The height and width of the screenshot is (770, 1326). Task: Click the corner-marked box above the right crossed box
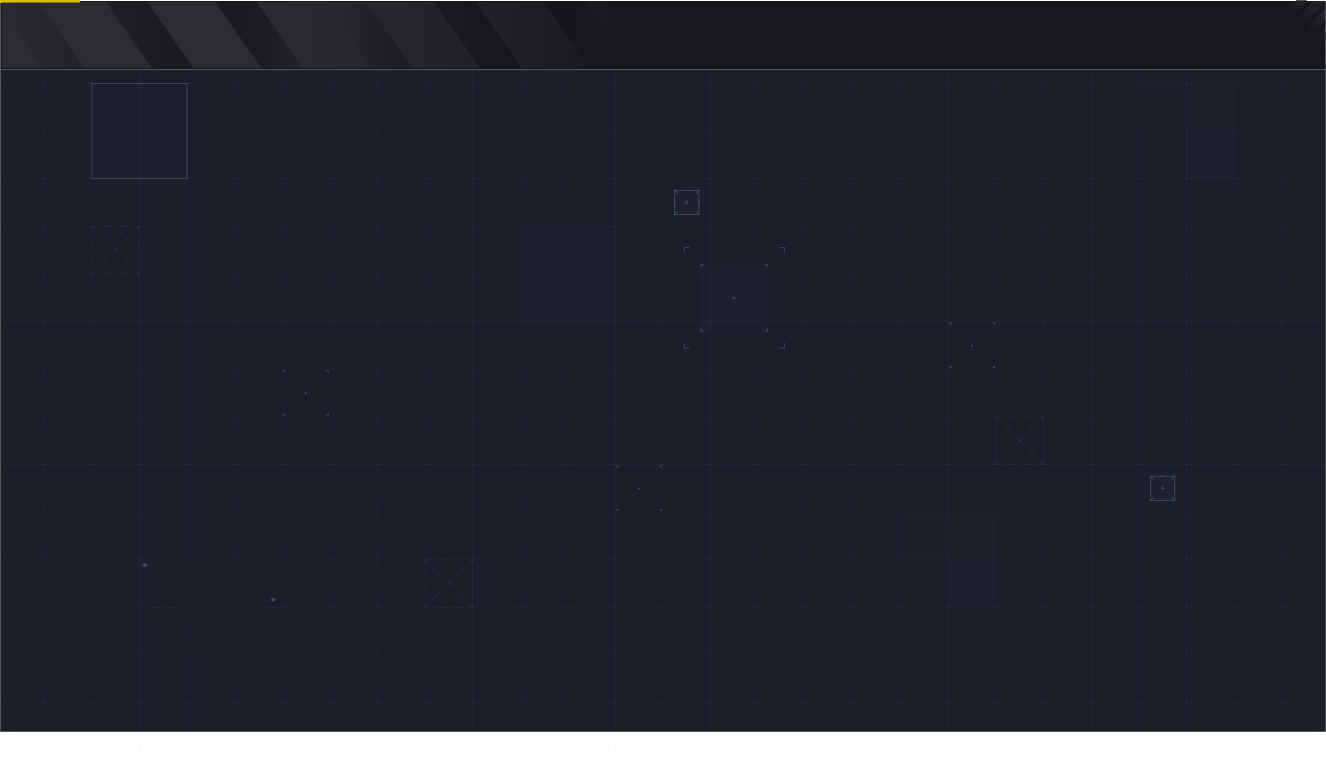pyautogui.click(x=972, y=345)
